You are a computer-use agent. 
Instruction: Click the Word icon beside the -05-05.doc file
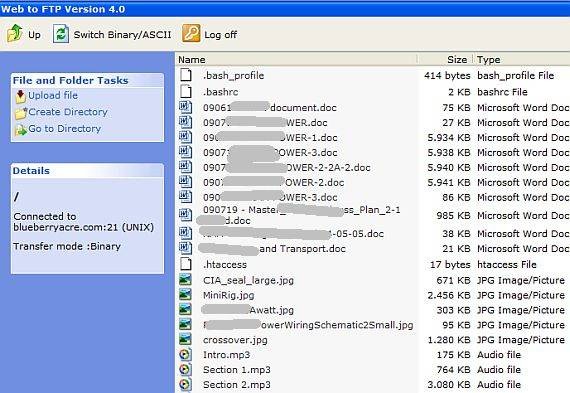point(185,233)
